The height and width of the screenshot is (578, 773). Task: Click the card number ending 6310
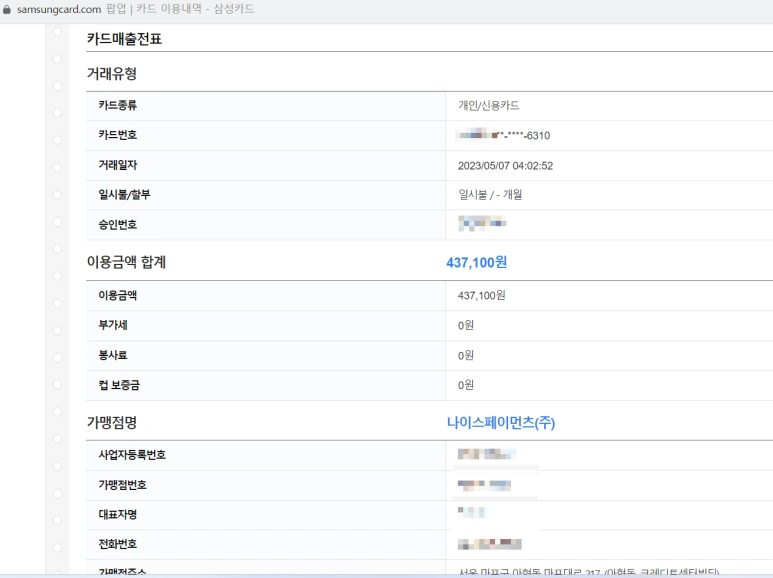[504, 135]
